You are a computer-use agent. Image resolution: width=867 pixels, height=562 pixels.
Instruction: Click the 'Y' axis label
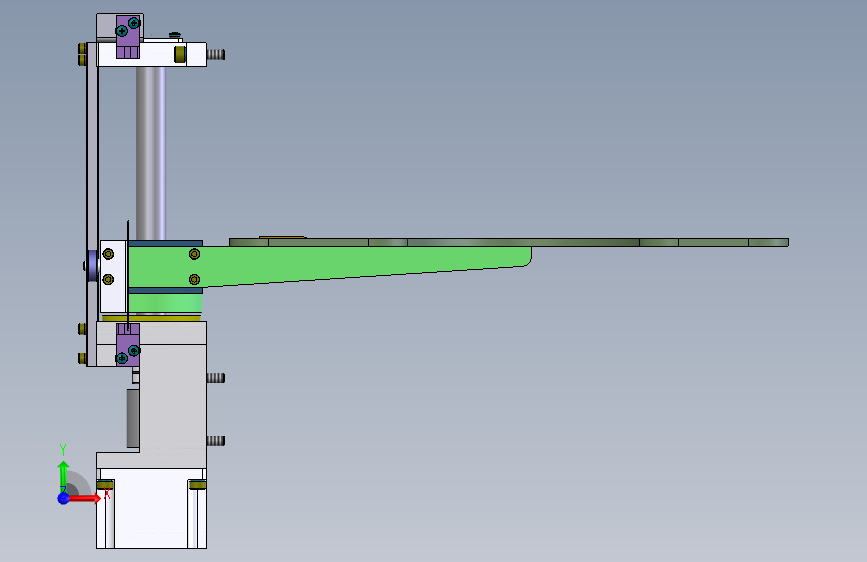click(63, 449)
